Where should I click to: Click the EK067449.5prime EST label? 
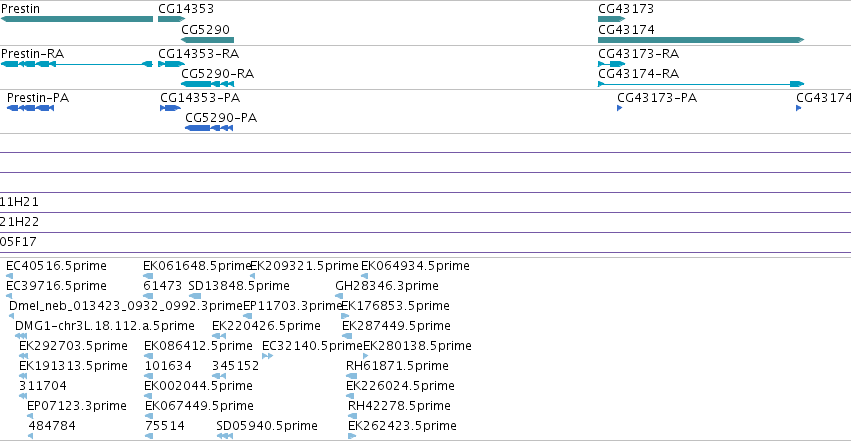pyautogui.click(x=199, y=406)
